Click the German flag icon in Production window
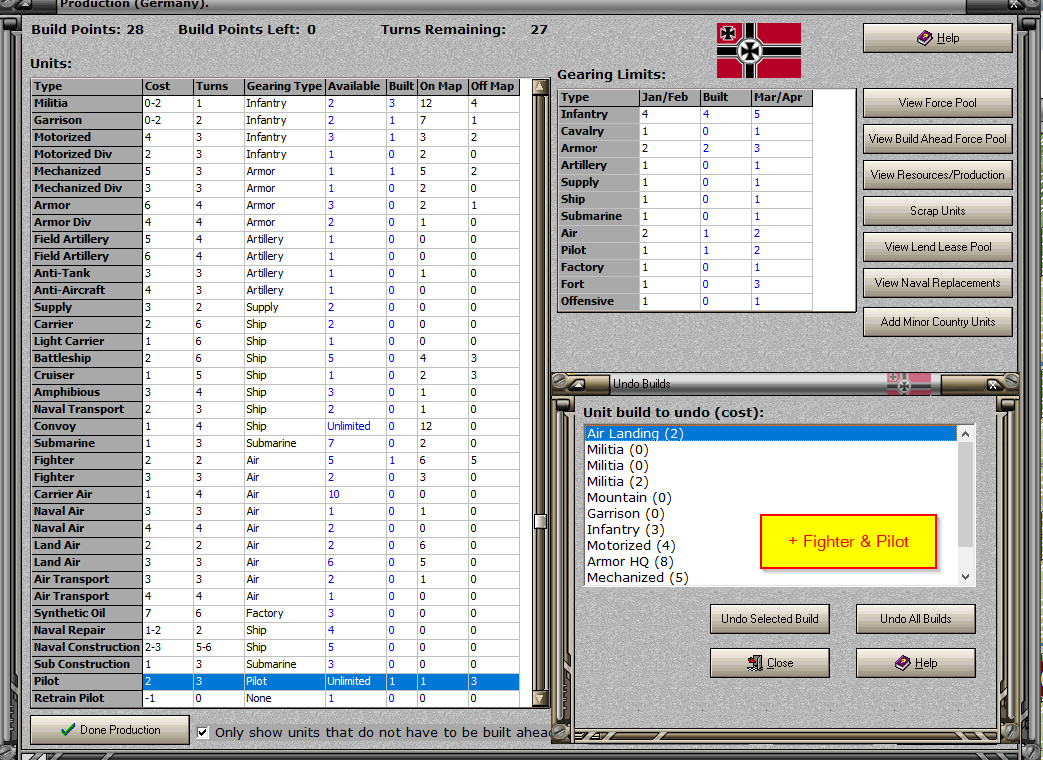1043x760 pixels. tap(759, 51)
